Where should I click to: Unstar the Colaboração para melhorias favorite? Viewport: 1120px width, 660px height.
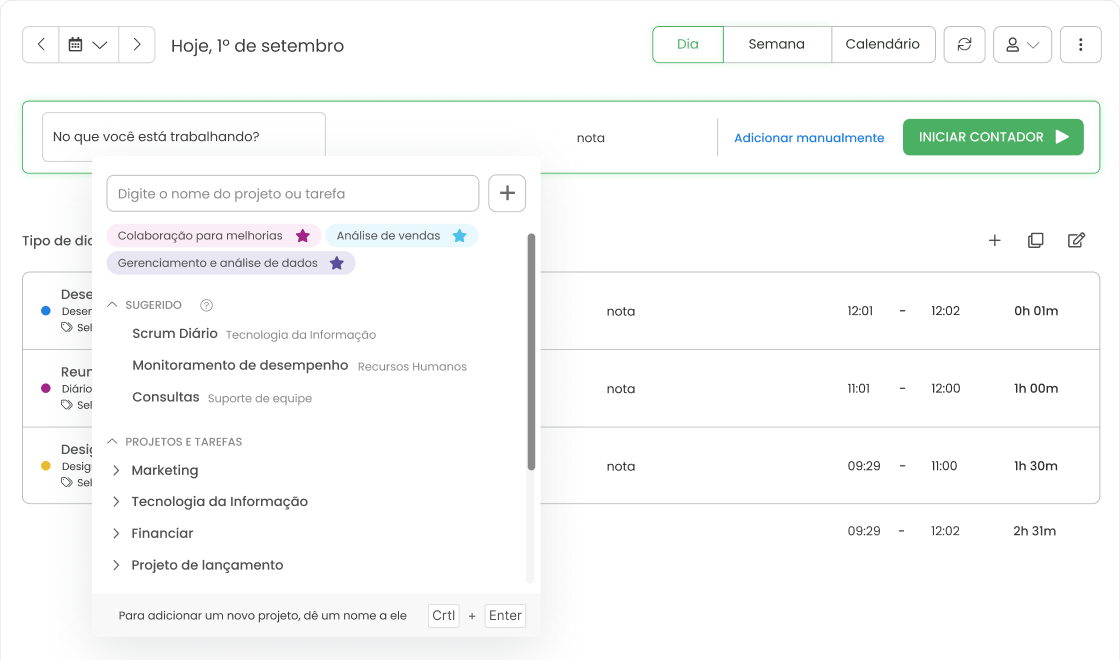pyautogui.click(x=302, y=236)
